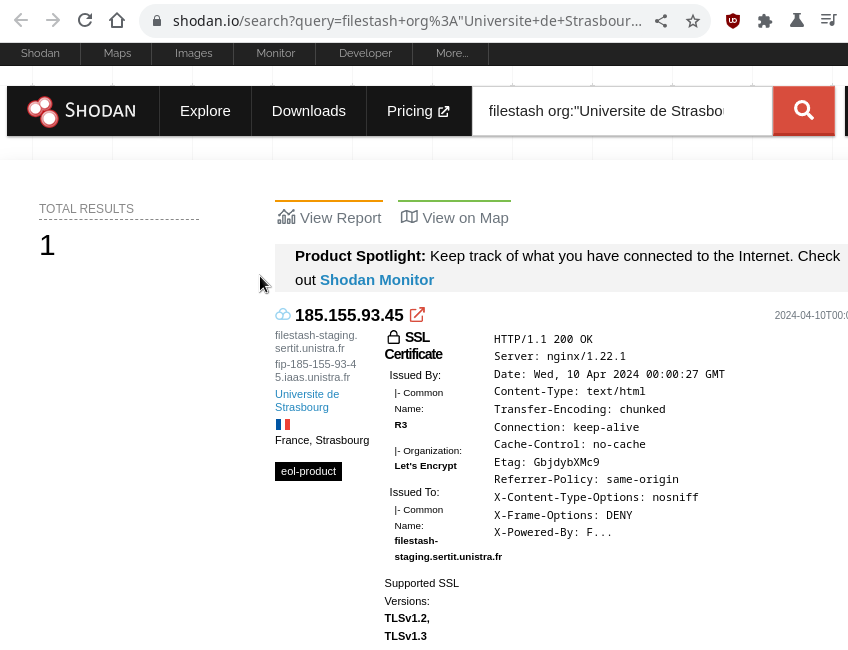Click the View Report chart icon
The image size is (848, 650).
pyautogui.click(x=286, y=217)
